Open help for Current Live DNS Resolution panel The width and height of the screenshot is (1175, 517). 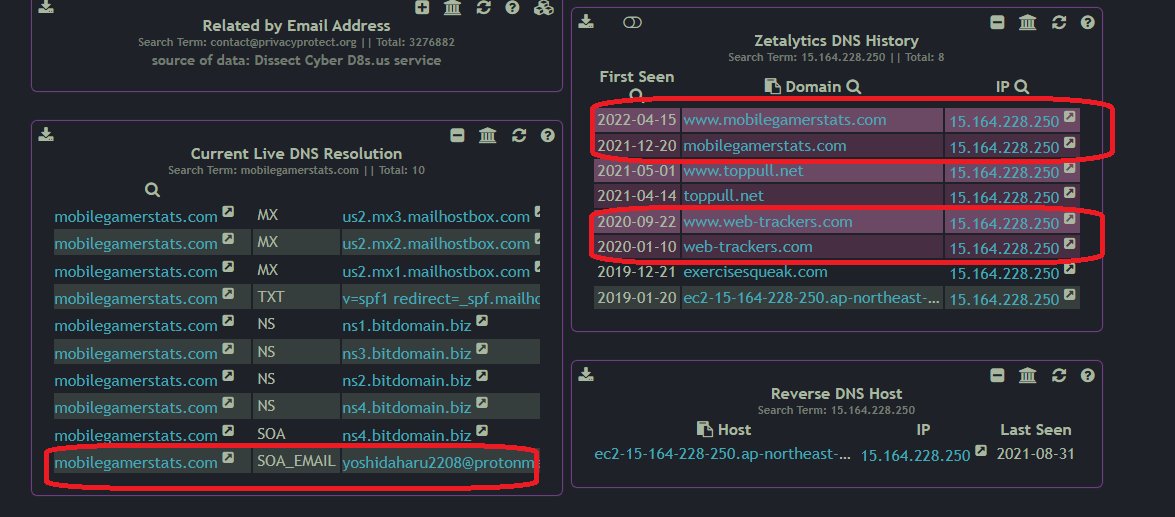pyautogui.click(x=548, y=136)
